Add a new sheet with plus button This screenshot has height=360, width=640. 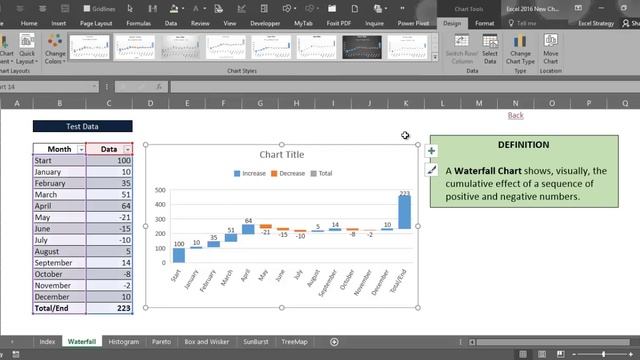coord(334,342)
